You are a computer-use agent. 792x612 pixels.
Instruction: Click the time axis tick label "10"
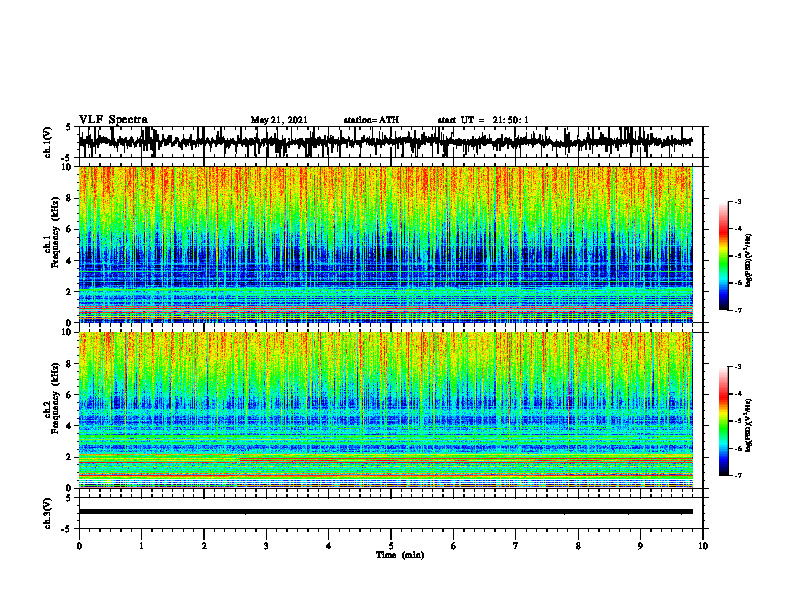tap(703, 546)
